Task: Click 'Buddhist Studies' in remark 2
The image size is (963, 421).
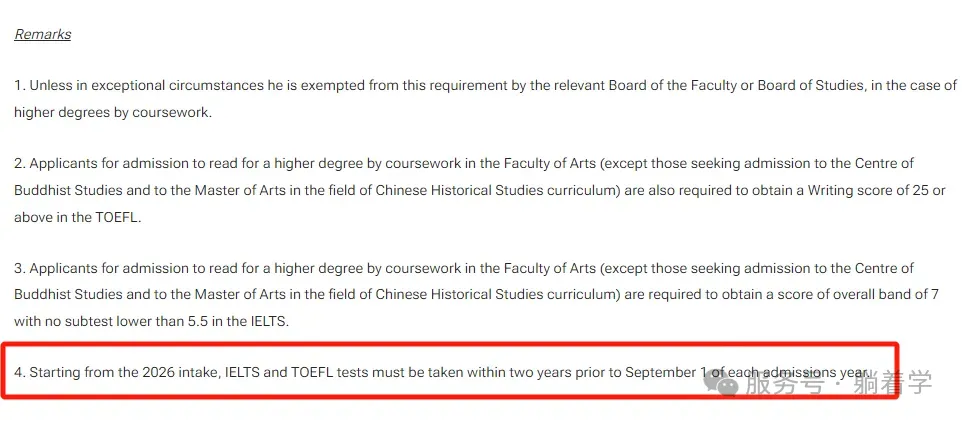Action: [x=68, y=191]
